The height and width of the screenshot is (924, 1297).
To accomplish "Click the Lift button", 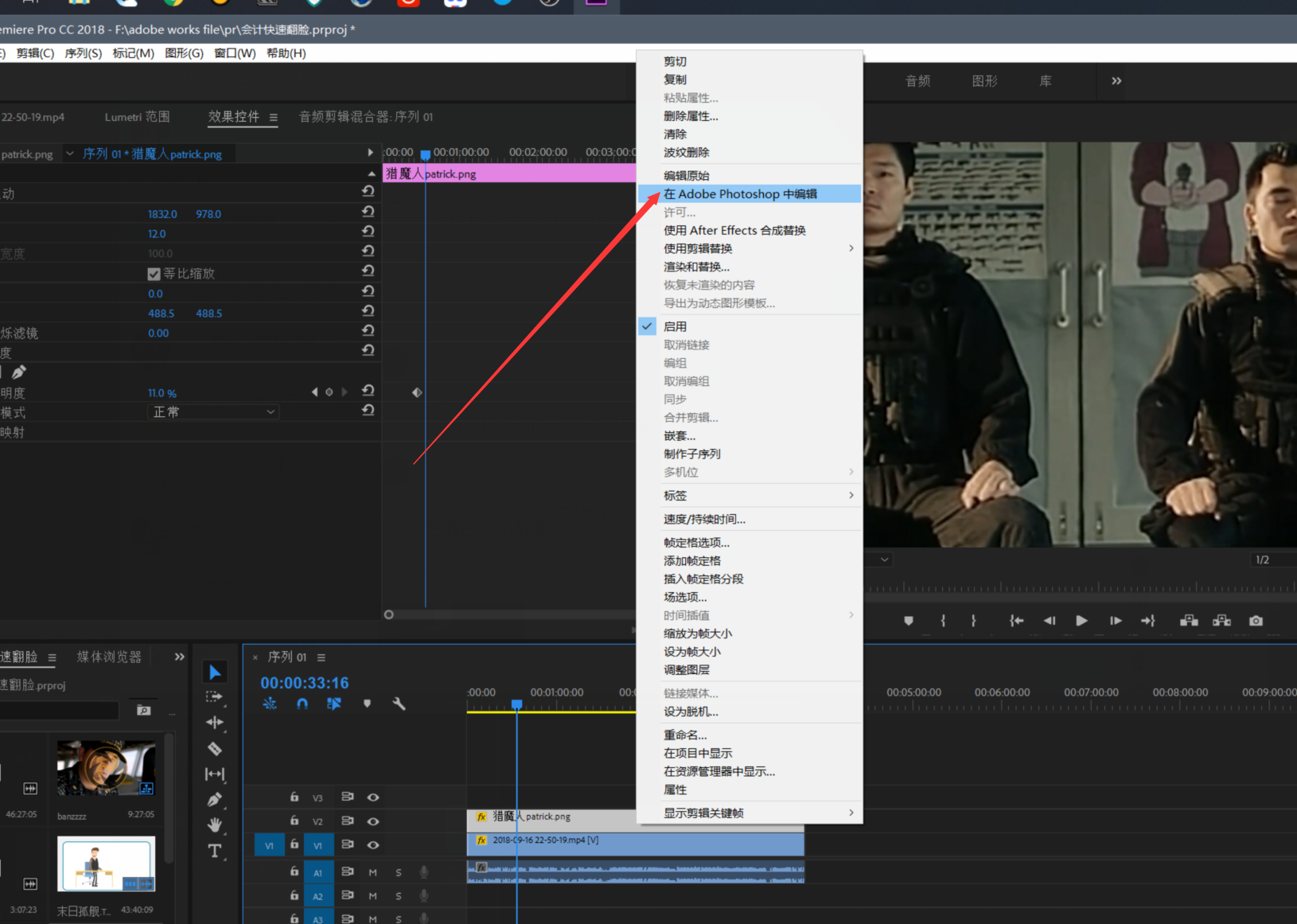I will click(x=1189, y=621).
